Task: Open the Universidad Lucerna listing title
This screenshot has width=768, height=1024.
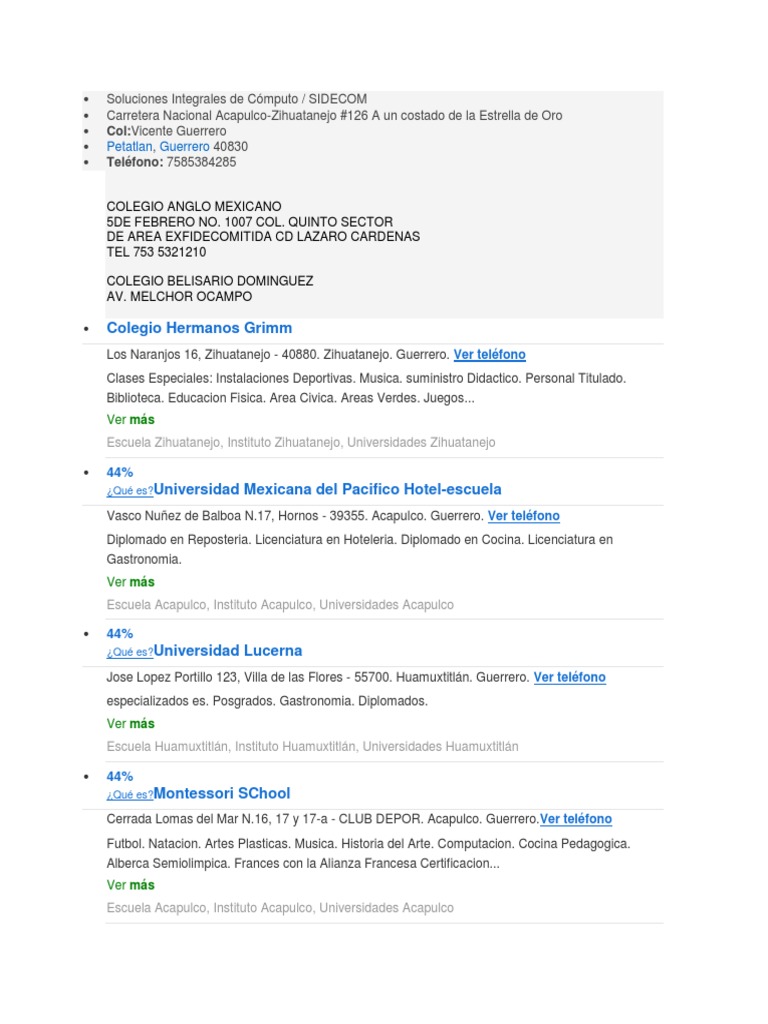Action: (x=228, y=651)
